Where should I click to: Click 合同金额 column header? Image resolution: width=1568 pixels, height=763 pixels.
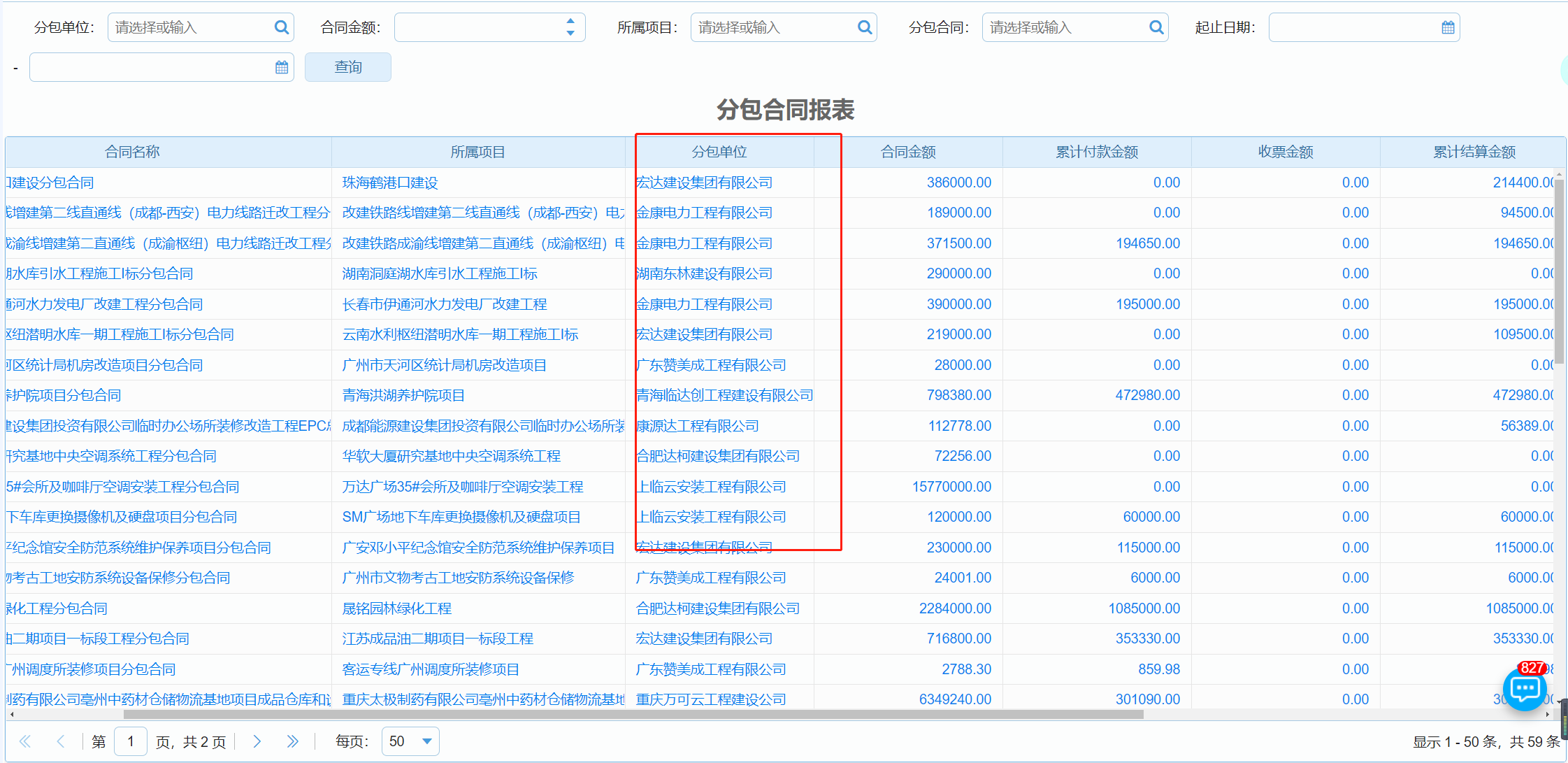pyautogui.click(x=907, y=152)
